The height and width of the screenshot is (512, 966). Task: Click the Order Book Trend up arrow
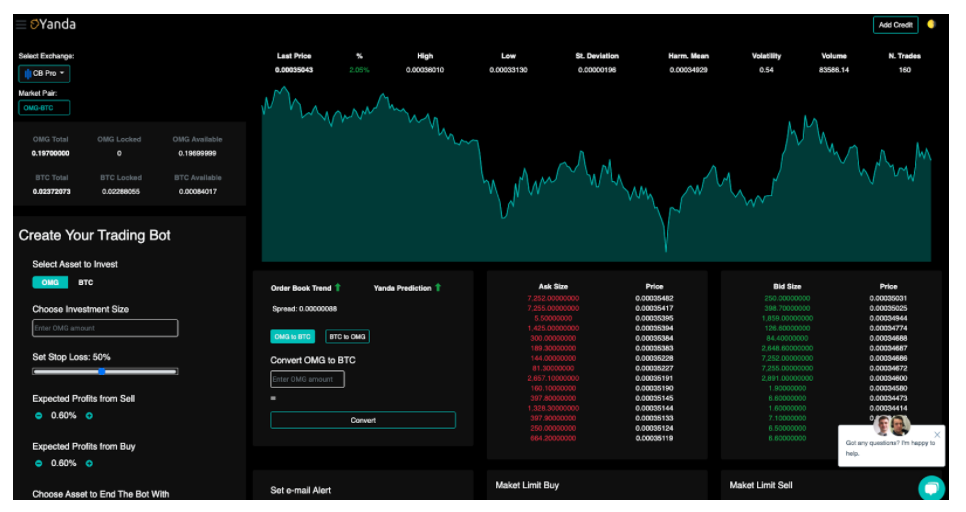[x=338, y=287]
